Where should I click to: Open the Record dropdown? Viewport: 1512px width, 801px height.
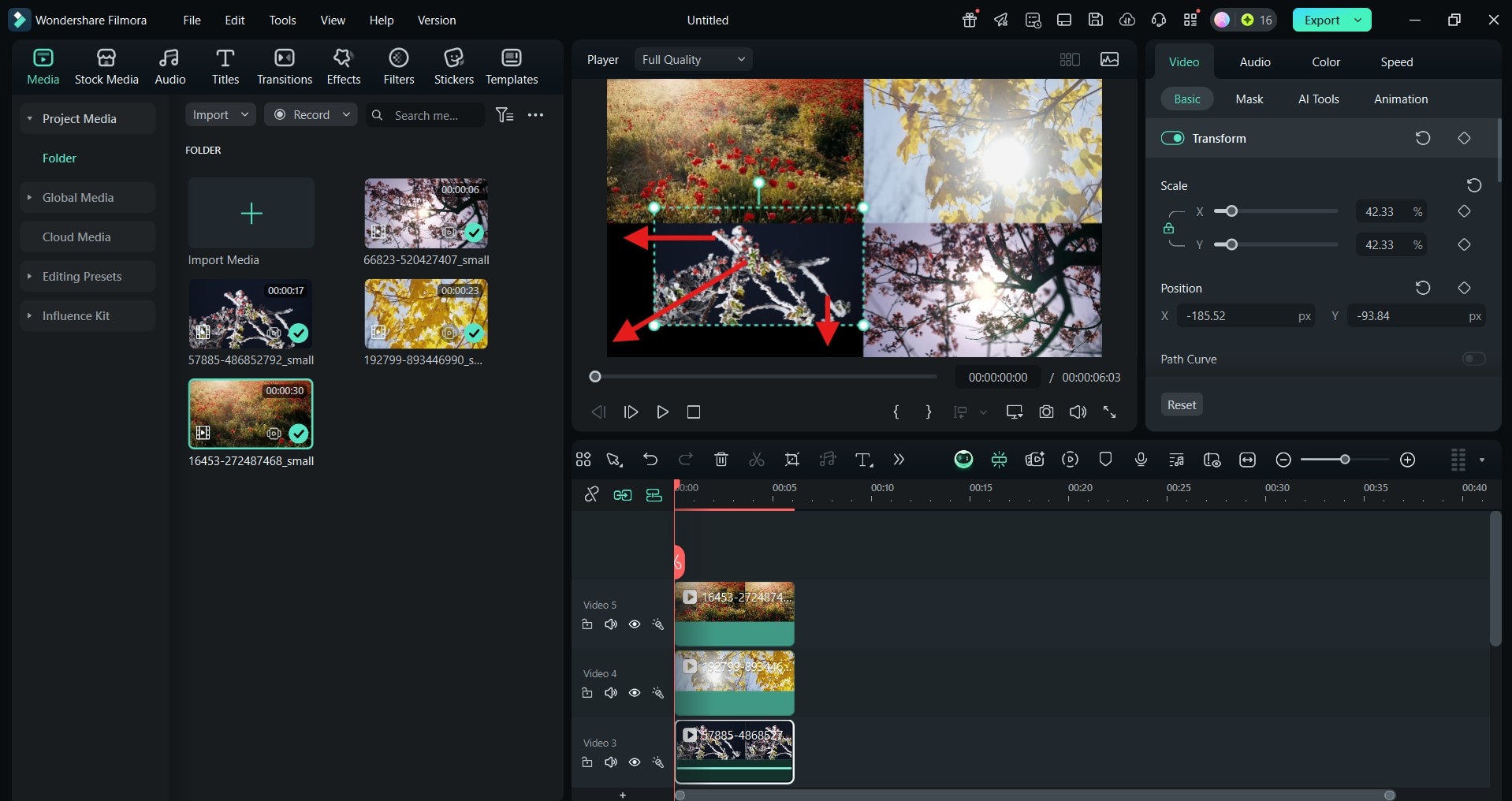coord(311,115)
